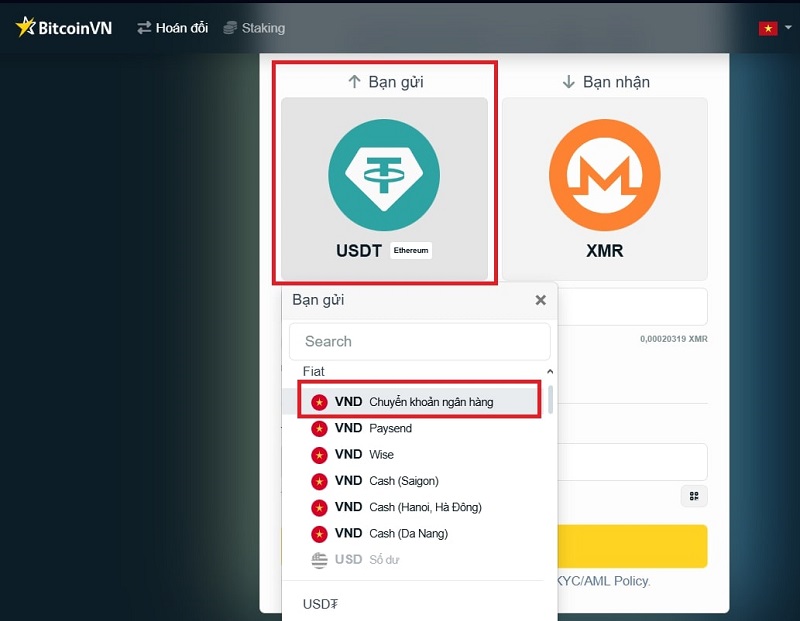Image resolution: width=800 pixels, height=621 pixels.
Task: Open the Vietnam flag language dropdown
Action: 771,28
